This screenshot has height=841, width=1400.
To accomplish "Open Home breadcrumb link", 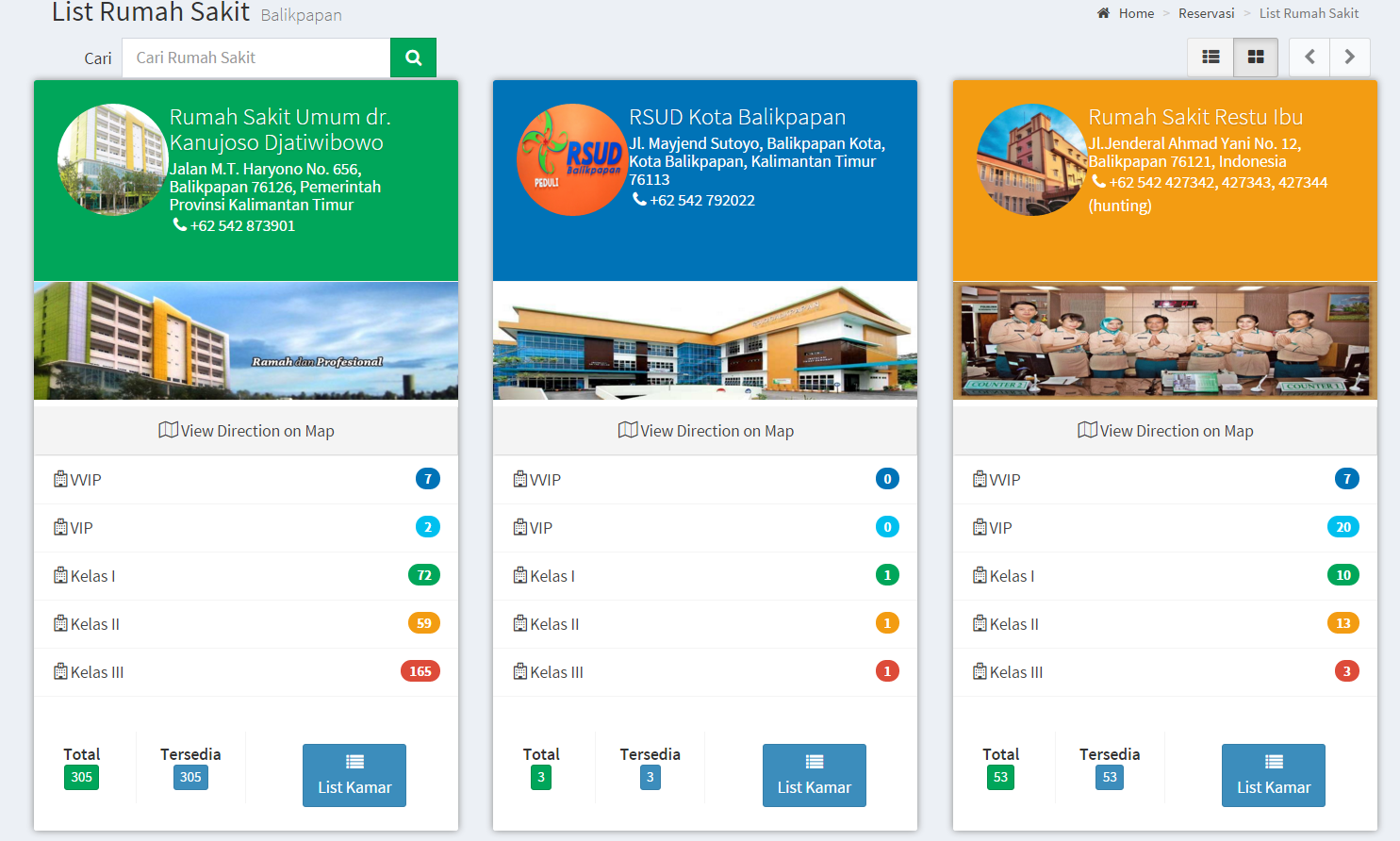I will (x=1136, y=13).
